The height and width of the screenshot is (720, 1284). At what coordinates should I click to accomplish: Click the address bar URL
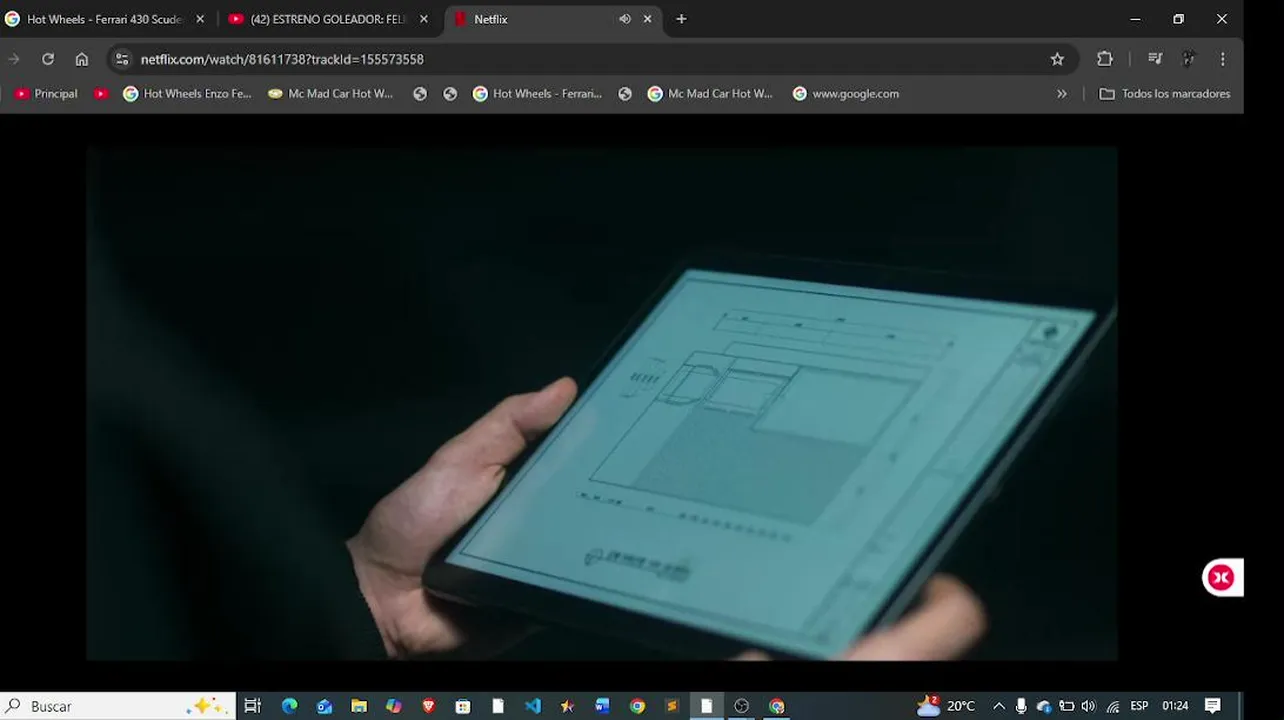pos(282,59)
